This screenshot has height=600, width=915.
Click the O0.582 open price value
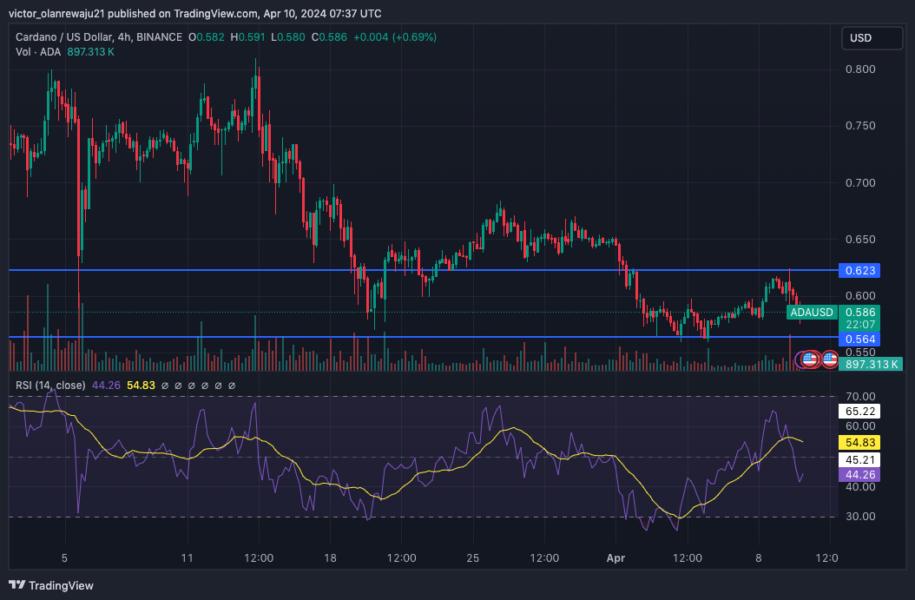(x=206, y=37)
